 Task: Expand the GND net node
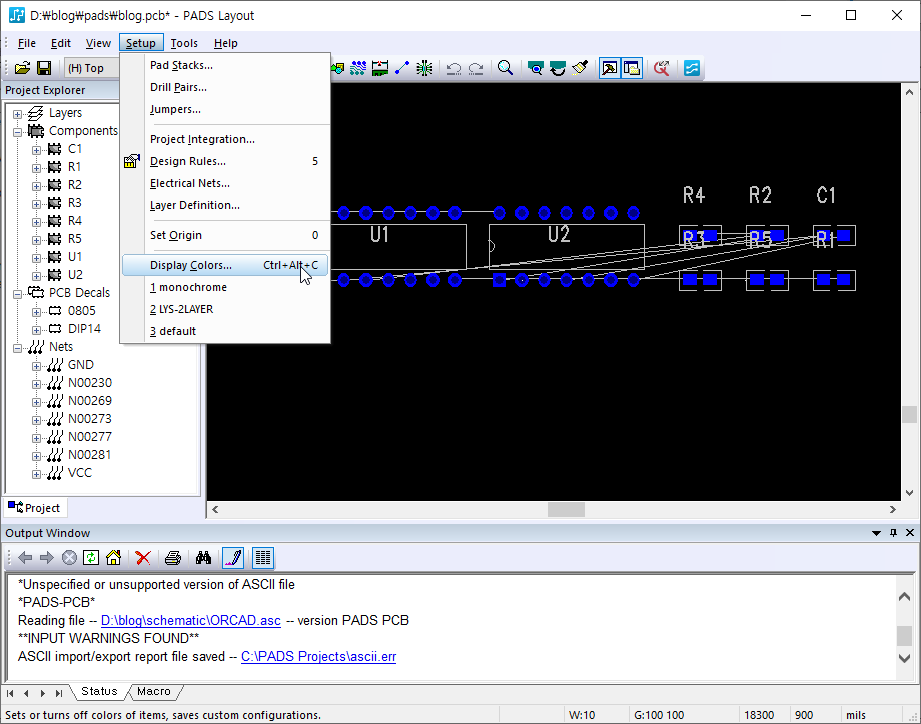click(x=36, y=366)
